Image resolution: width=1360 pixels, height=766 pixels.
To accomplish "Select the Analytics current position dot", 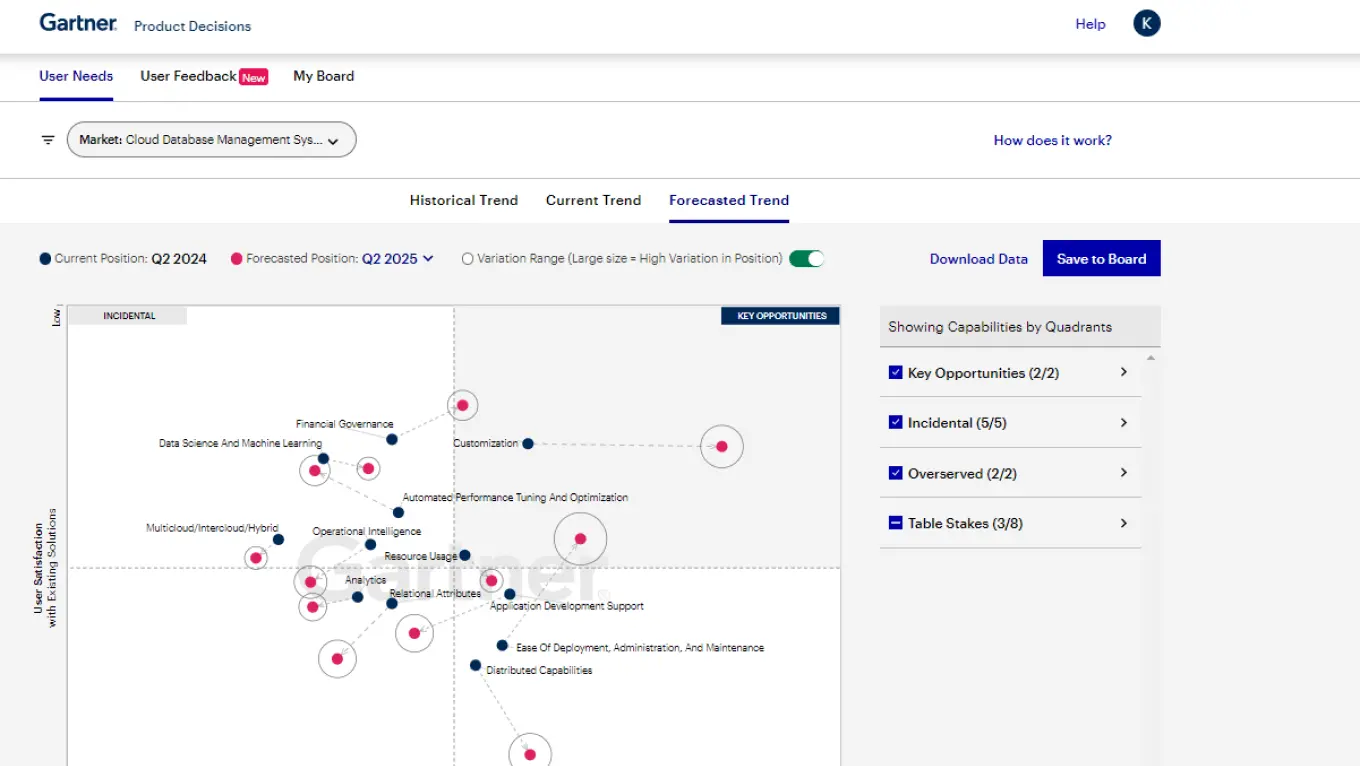I will click(x=357, y=597).
